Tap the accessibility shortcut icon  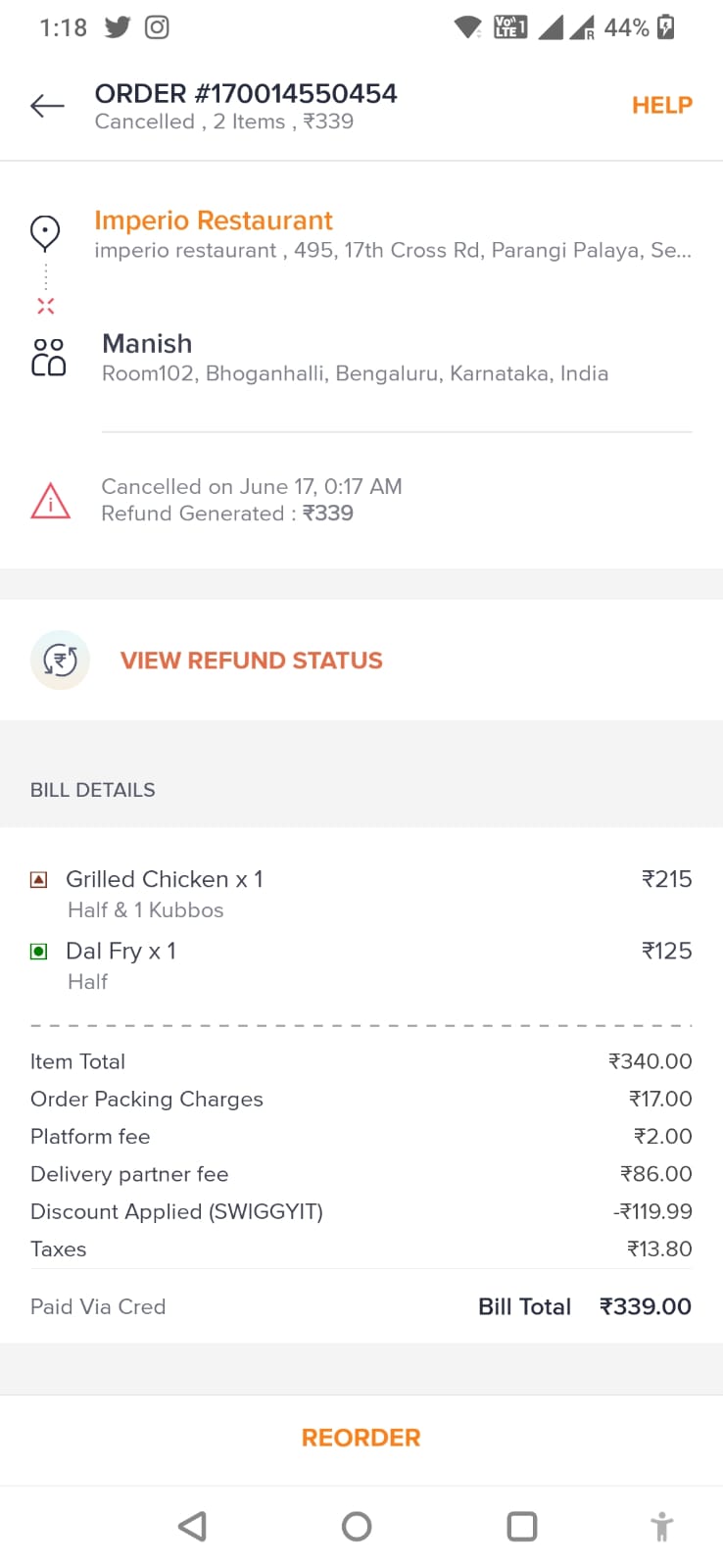(x=662, y=1526)
